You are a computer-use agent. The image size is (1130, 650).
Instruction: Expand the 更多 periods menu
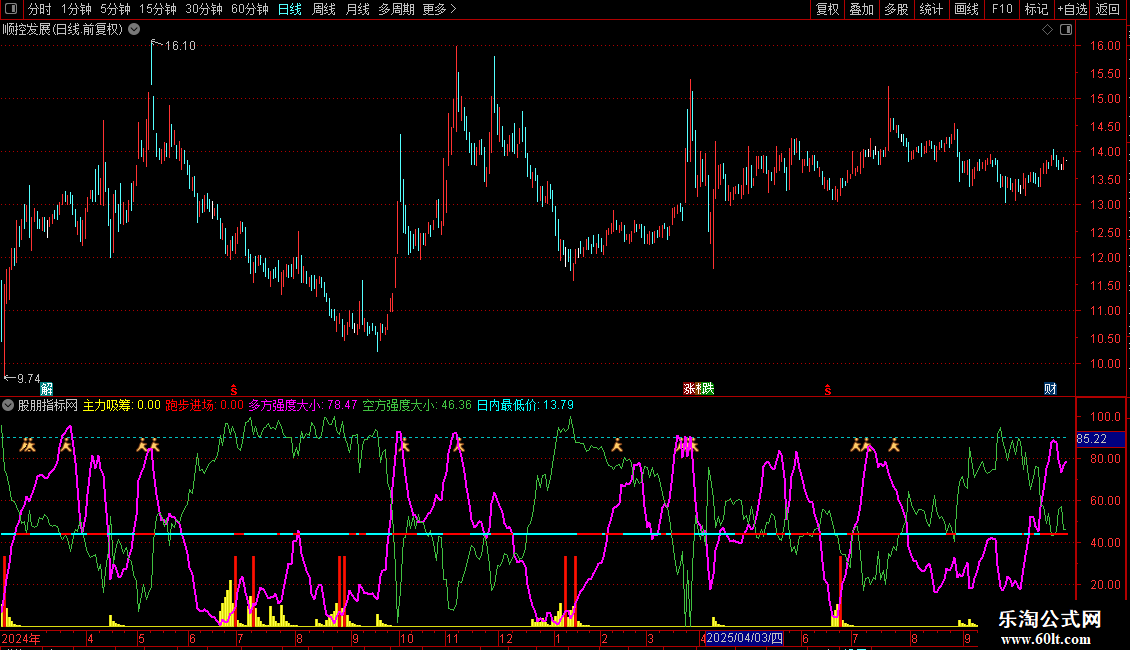click(439, 9)
